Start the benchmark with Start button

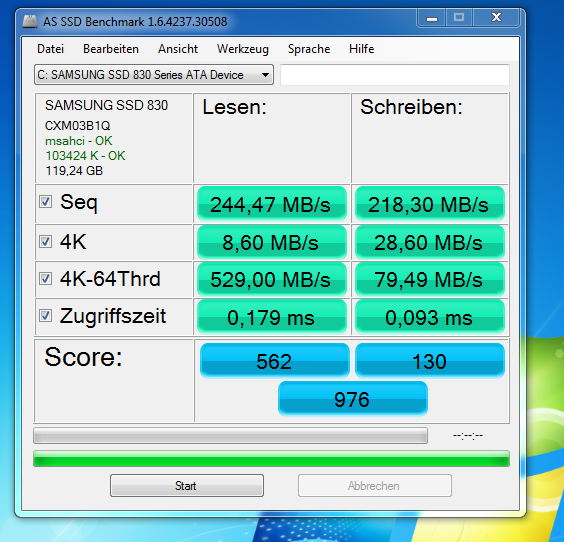click(x=187, y=486)
